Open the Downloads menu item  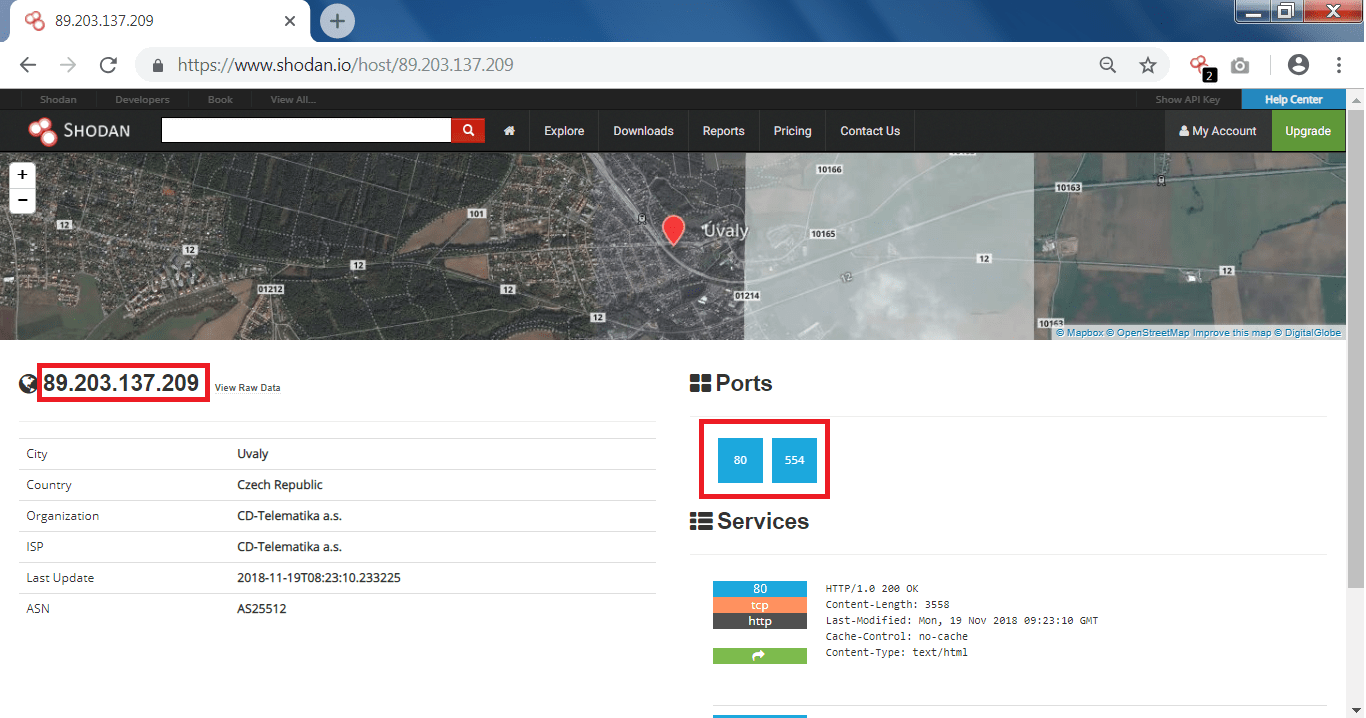643,131
